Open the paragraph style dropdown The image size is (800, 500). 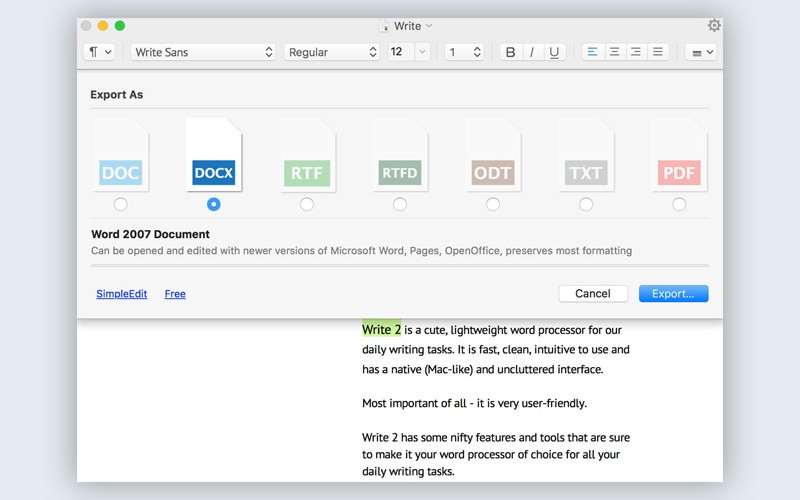pyautogui.click(x=99, y=52)
